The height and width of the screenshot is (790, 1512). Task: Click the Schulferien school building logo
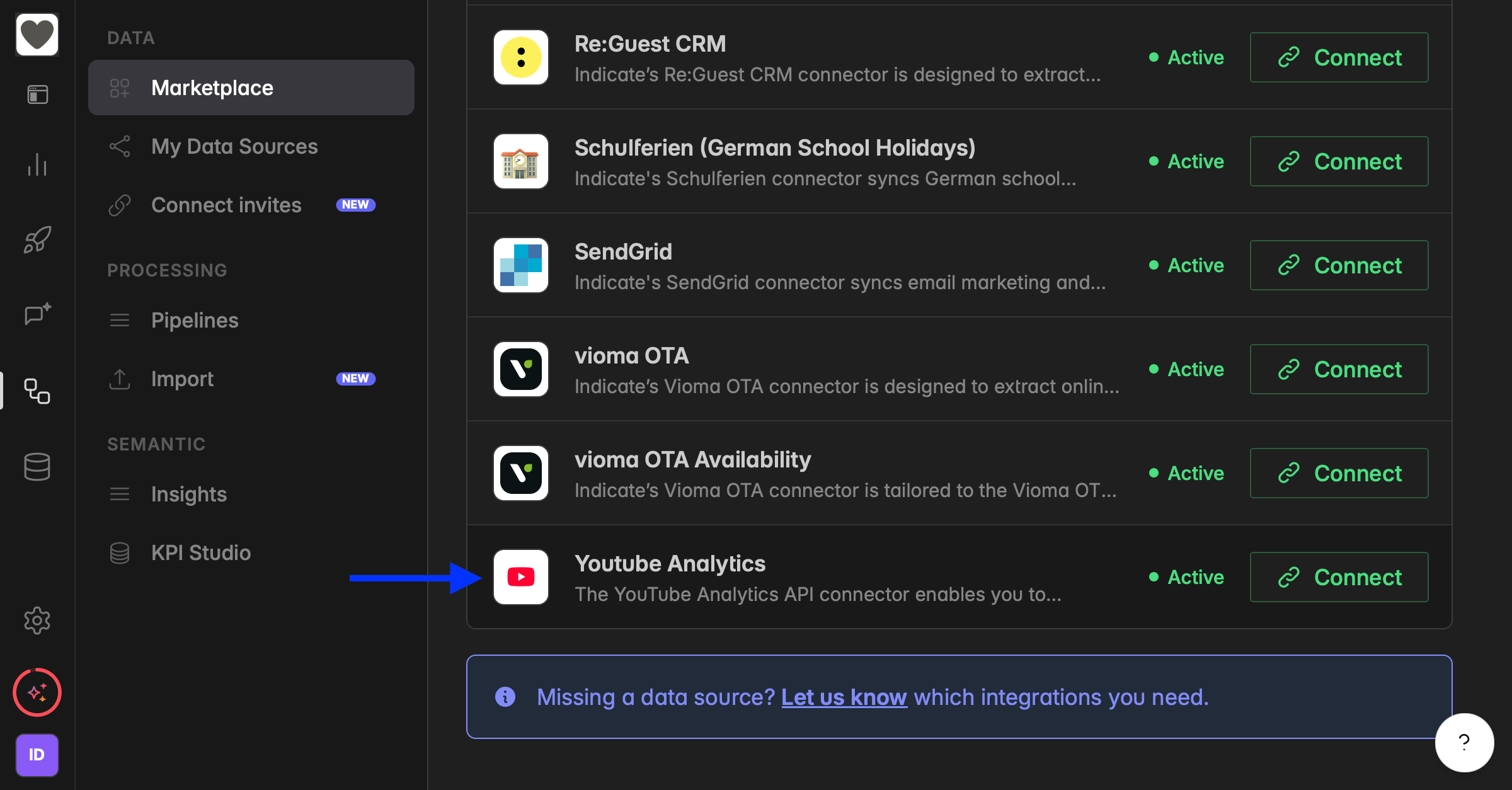pos(521,161)
